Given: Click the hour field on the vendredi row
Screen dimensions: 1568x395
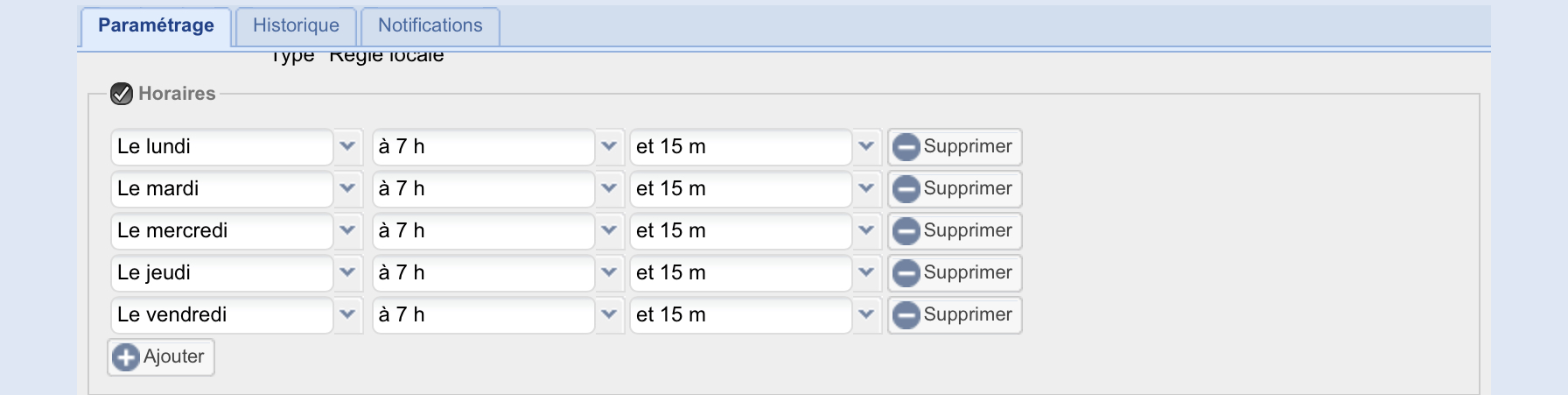Looking at the screenshot, I should point(483,315).
